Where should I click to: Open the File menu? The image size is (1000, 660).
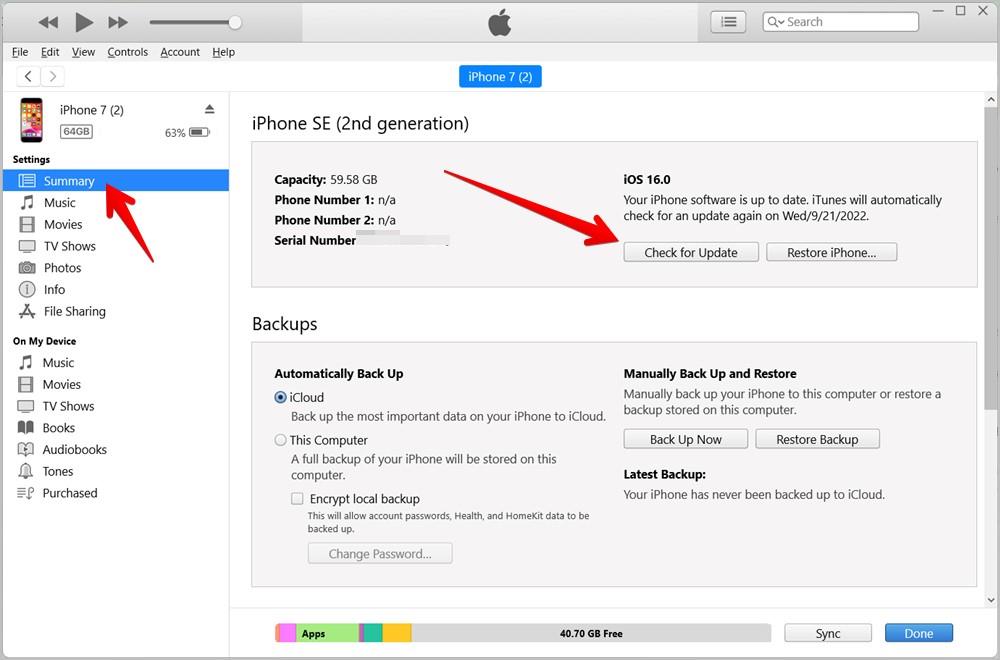20,52
